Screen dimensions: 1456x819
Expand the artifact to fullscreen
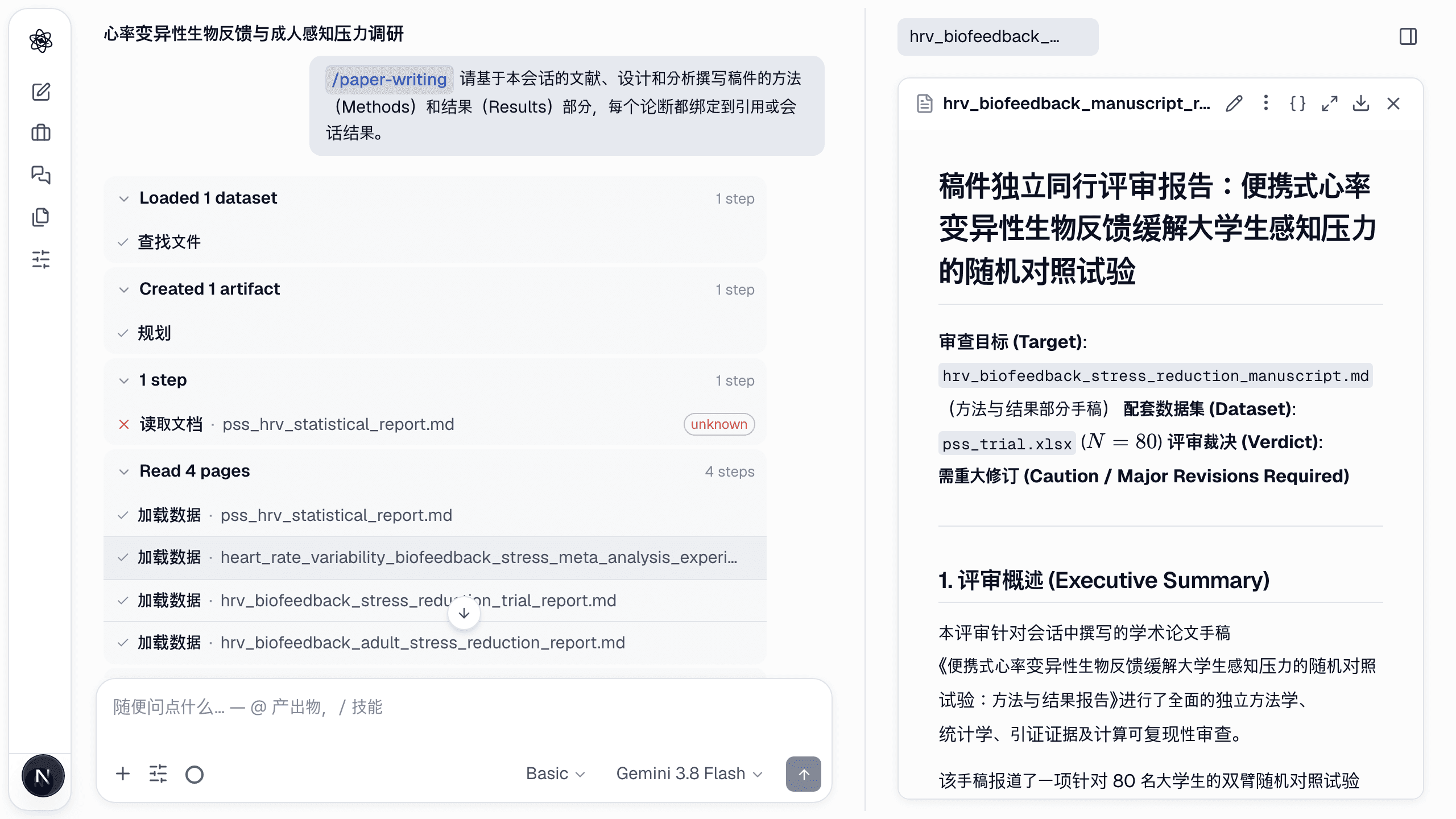coord(1329,104)
